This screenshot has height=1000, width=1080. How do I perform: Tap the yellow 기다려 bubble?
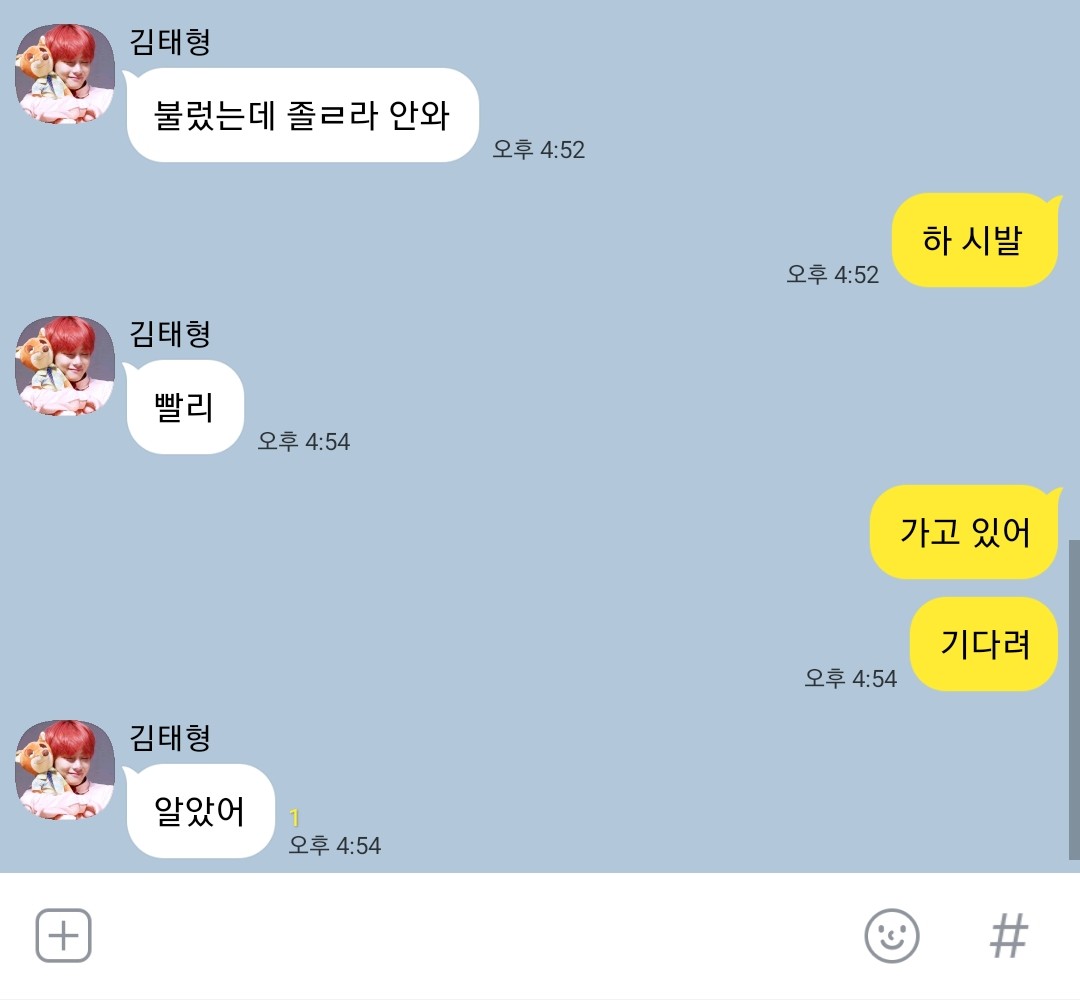click(x=984, y=644)
